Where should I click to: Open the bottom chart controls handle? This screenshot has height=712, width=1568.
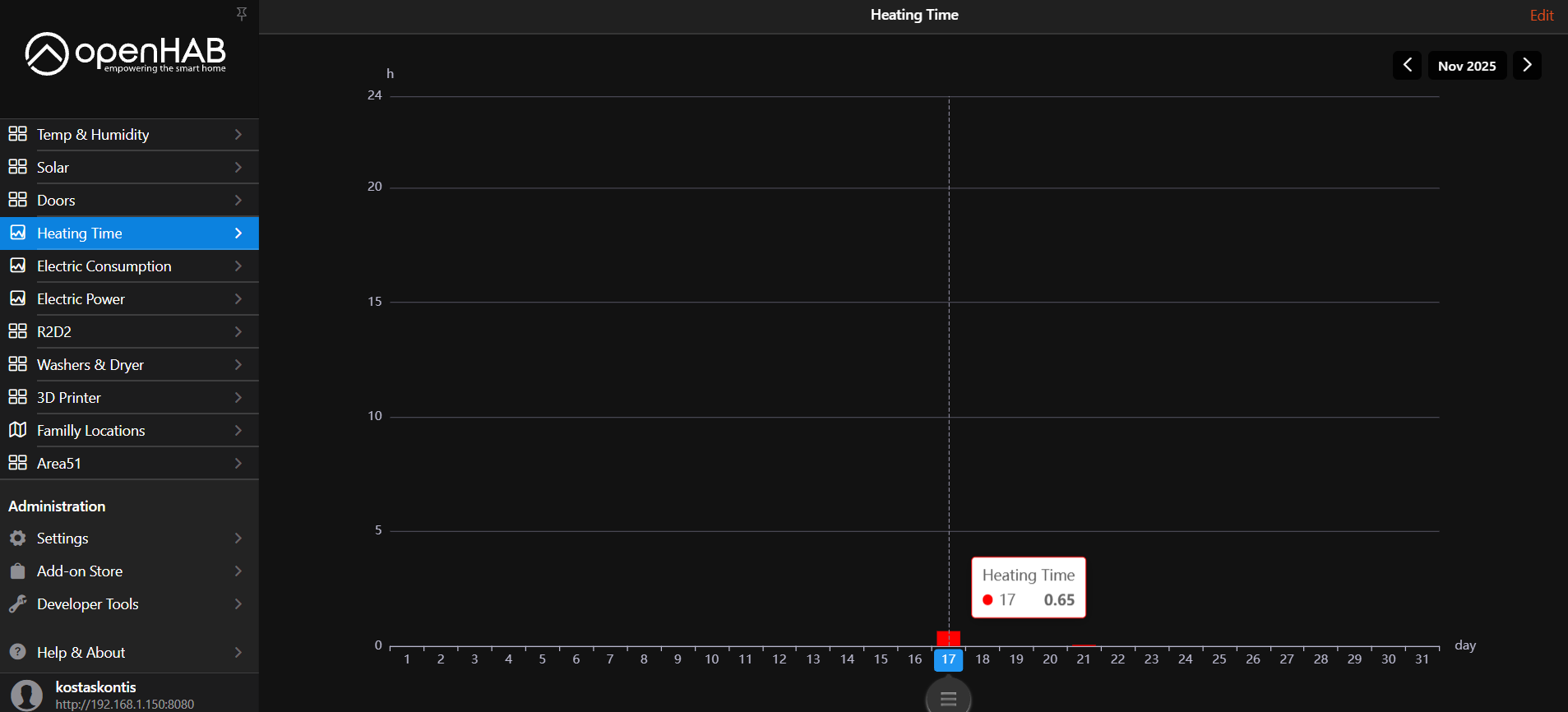(x=948, y=698)
